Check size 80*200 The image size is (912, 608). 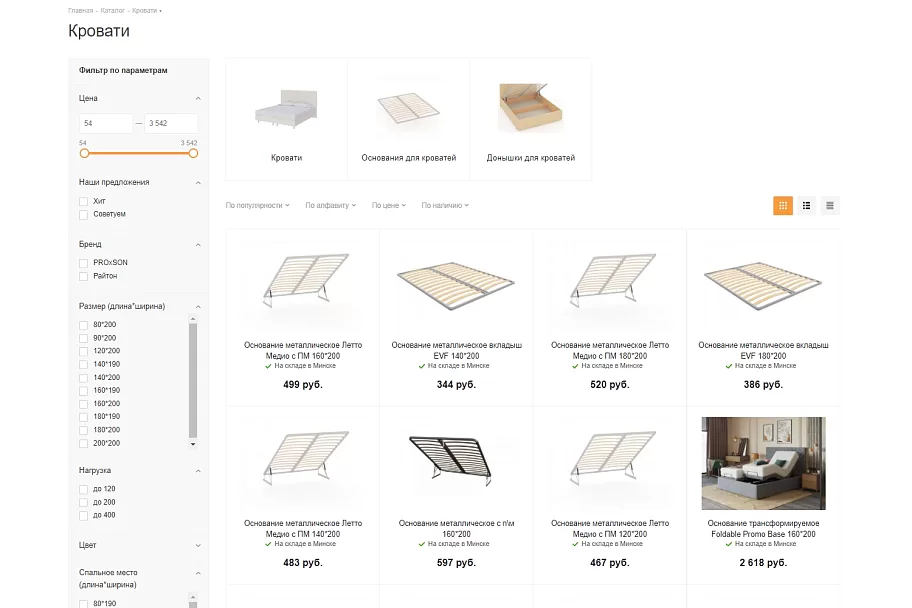[x=83, y=325]
